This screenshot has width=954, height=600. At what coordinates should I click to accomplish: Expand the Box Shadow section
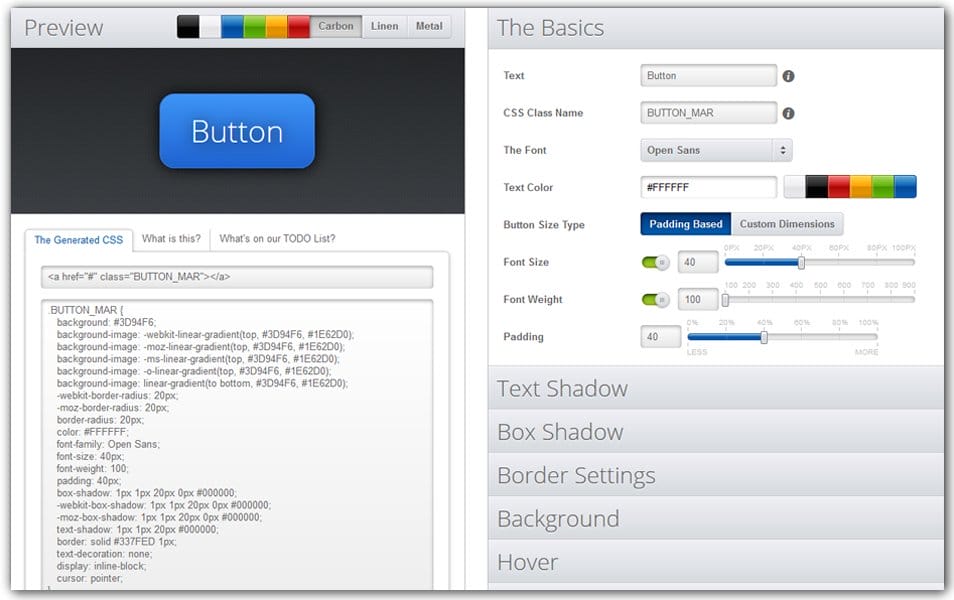pyautogui.click(x=560, y=431)
